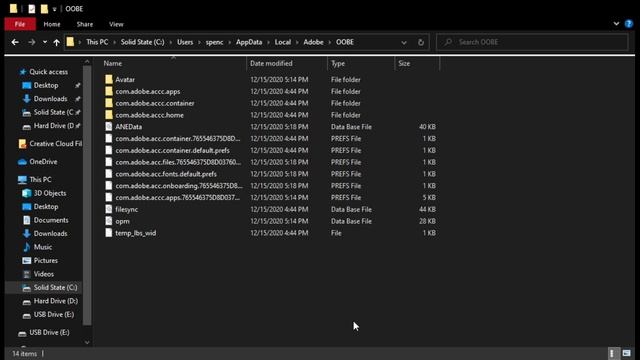Go up one folder level arrow
Image resolution: width=640 pixels, height=360 pixels.
(56, 42)
